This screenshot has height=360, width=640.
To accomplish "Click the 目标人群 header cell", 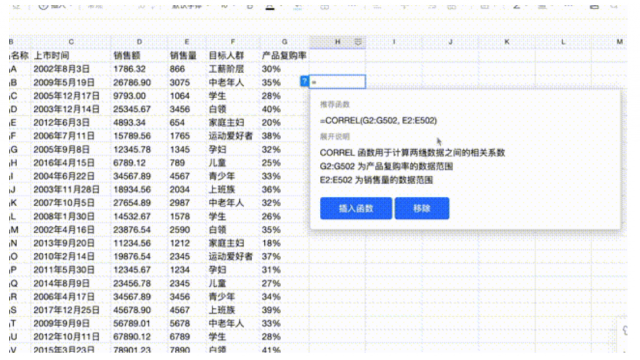I will tap(233, 56).
